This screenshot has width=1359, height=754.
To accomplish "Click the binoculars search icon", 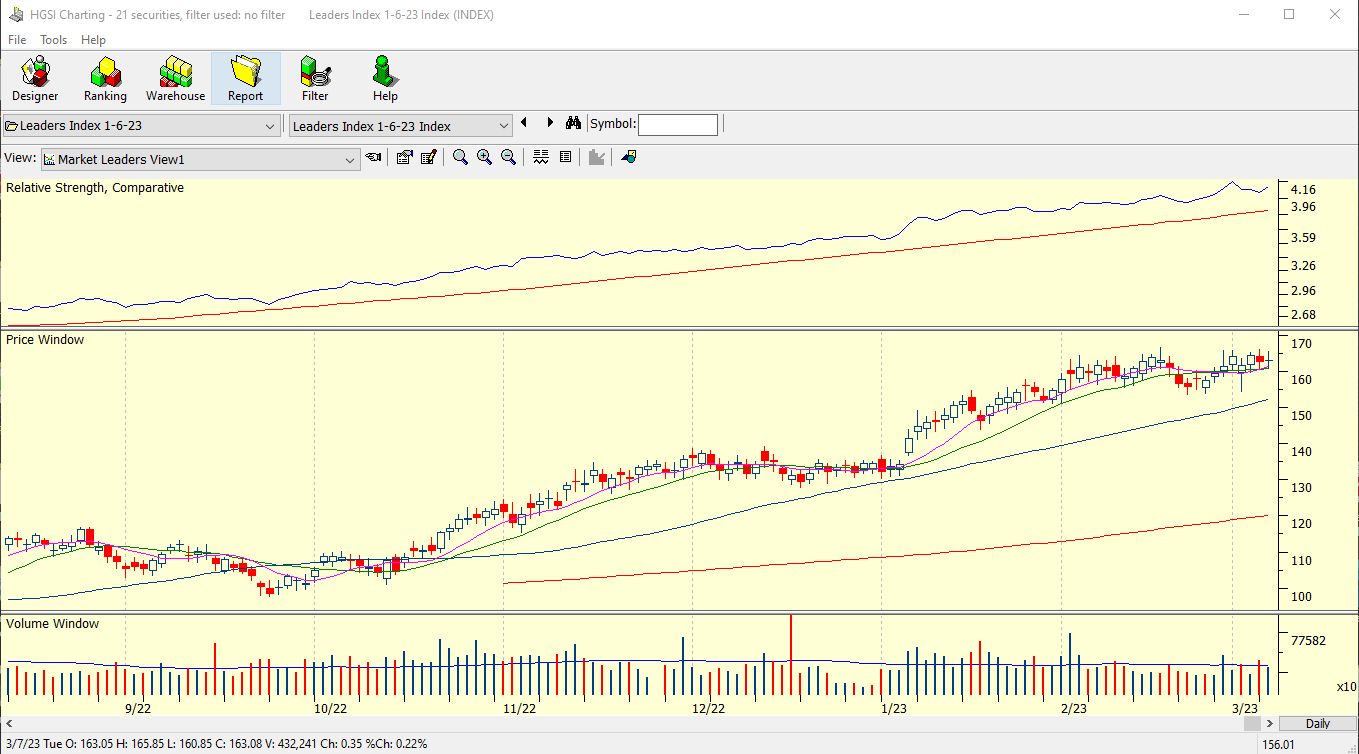I will click(x=573, y=123).
